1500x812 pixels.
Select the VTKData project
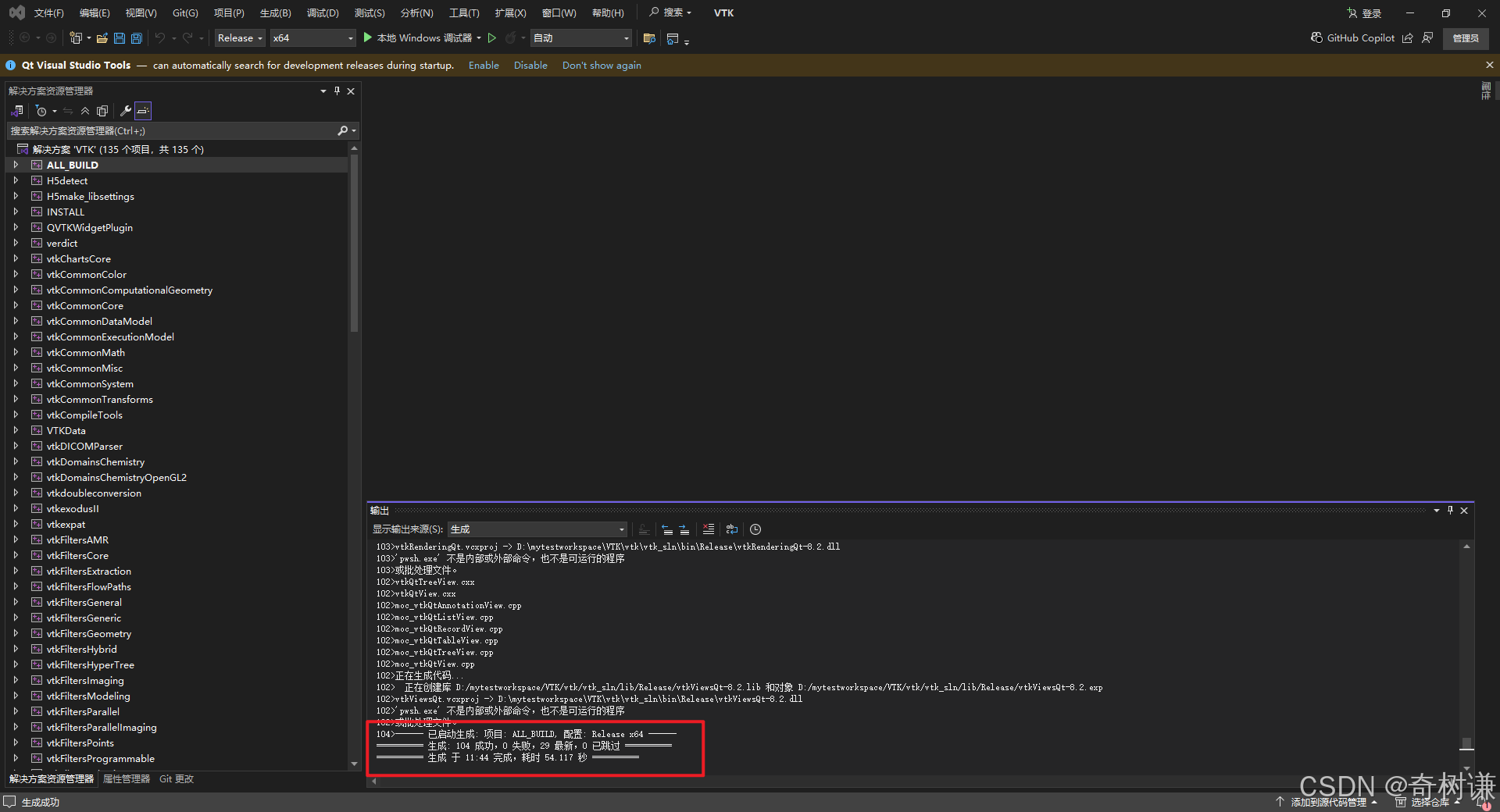click(66, 430)
